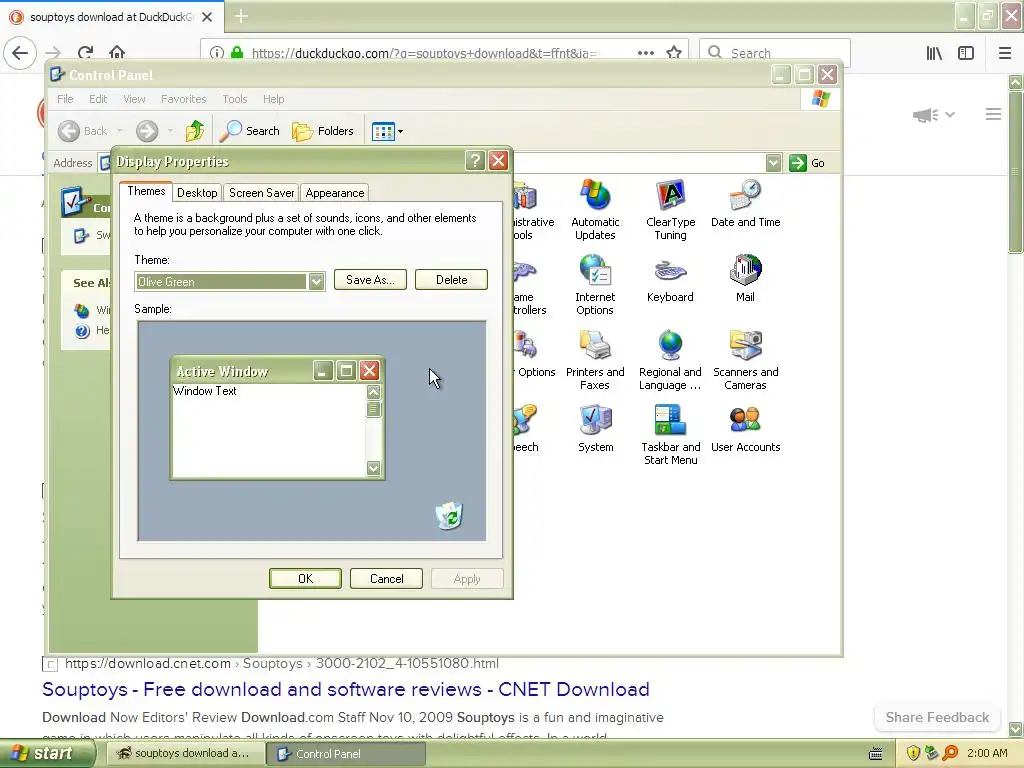The width and height of the screenshot is (1024, 768).
Task: Open Regional and Language options icon
Action: click(670, 360)
